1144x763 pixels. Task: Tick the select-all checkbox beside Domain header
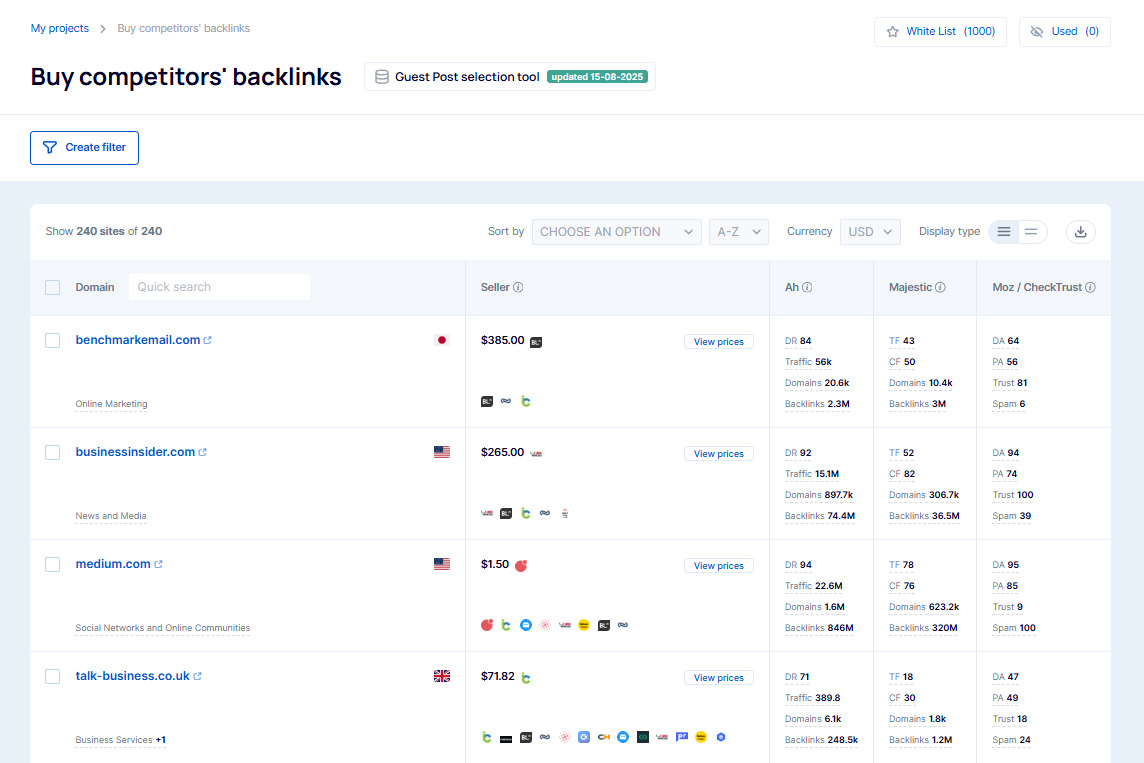pyautogui.click(x=53, y=287)
